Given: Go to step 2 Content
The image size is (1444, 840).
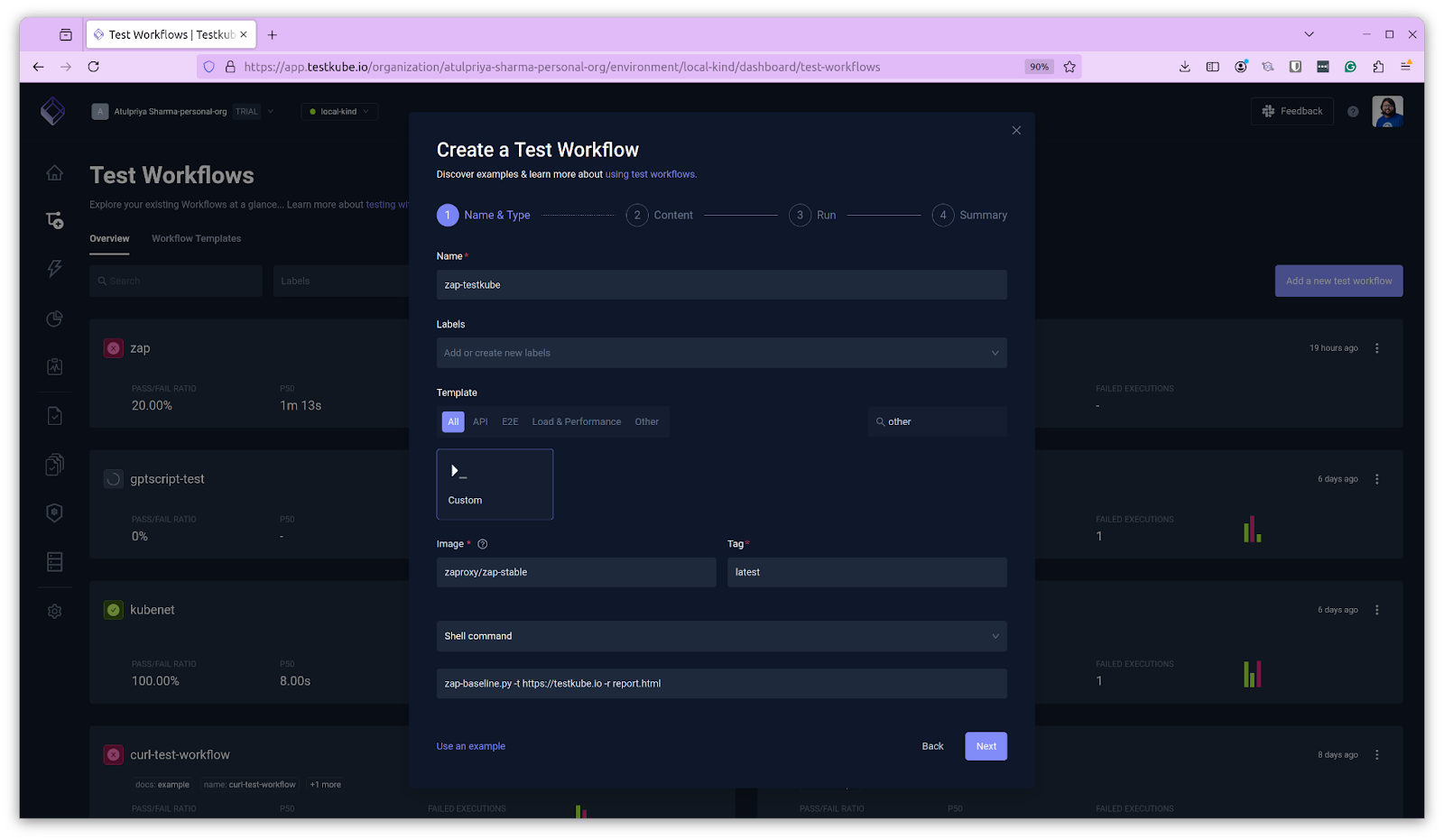Looking at the screenshot, I should [660, 215].
